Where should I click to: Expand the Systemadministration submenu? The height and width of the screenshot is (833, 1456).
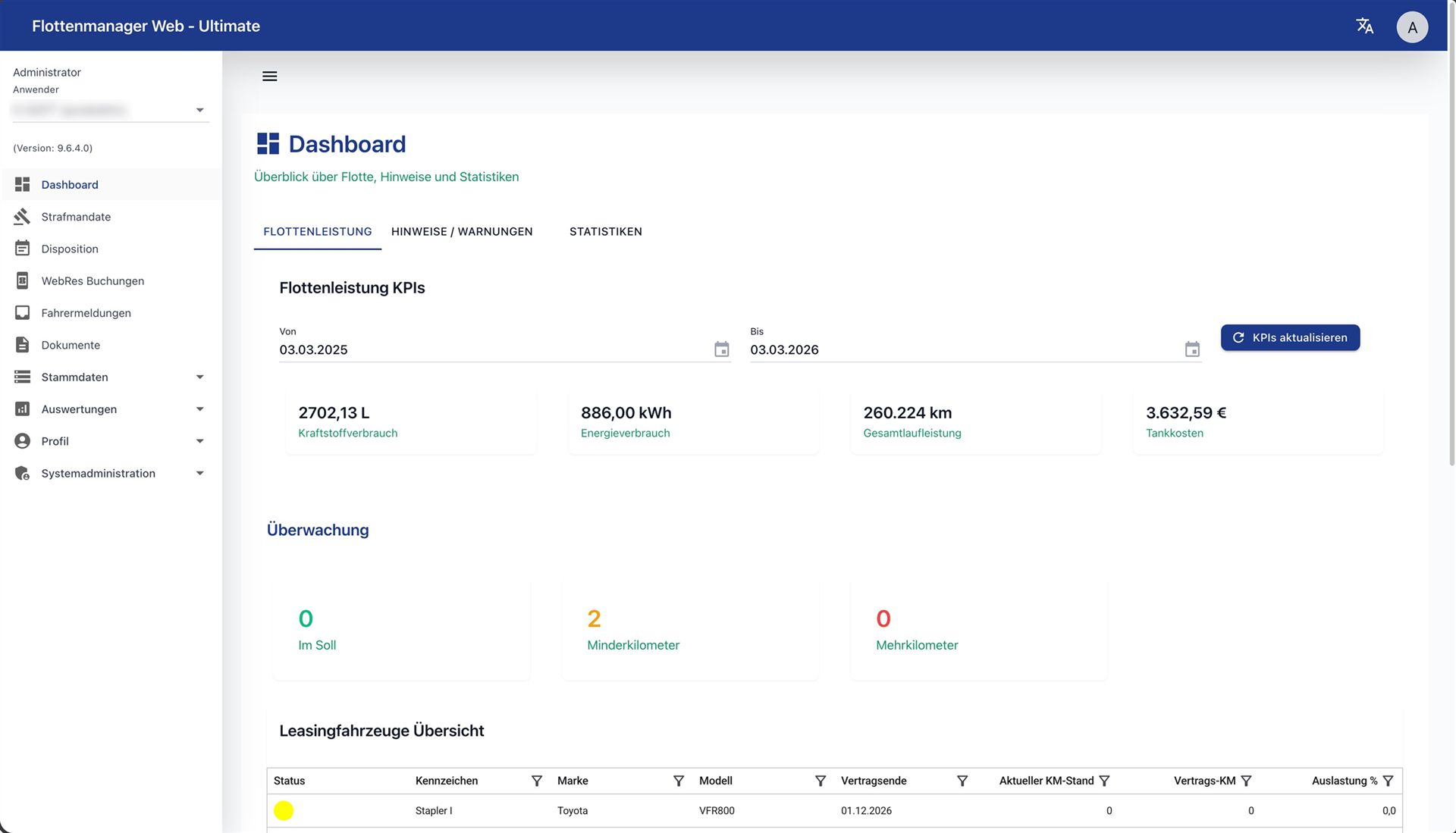tap(199, 474)
